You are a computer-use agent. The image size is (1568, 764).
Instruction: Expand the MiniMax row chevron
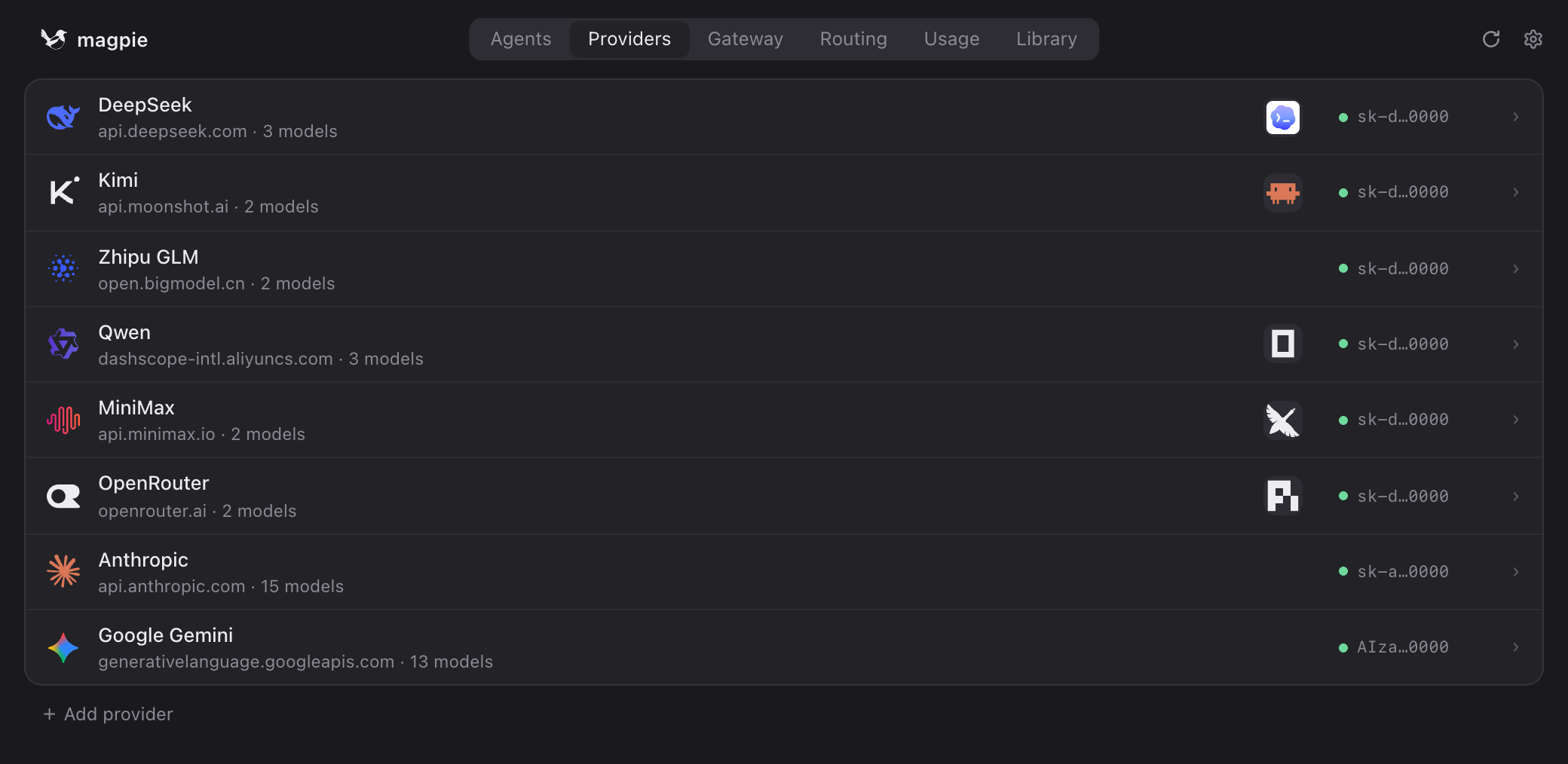(1516, 420)
